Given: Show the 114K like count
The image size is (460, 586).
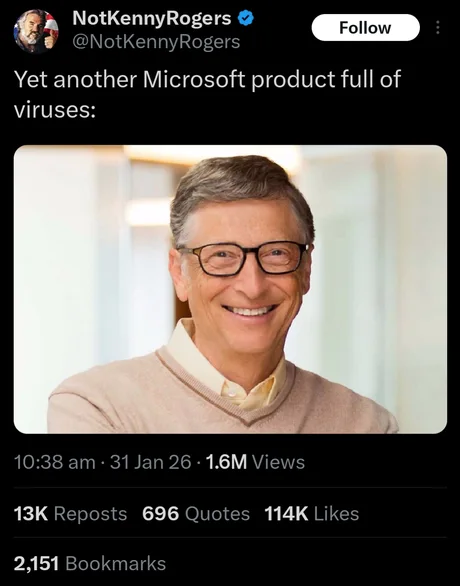Looking at the screenshot, I should click(286, 513).
